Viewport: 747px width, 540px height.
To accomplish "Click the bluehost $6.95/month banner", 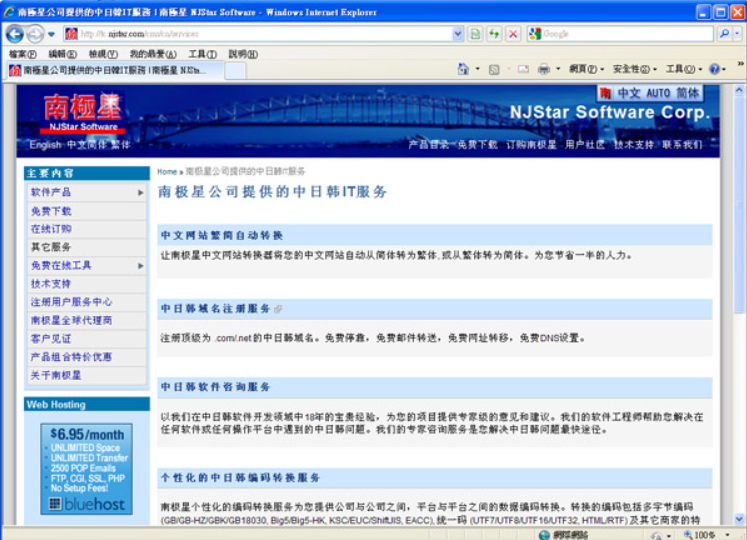I will 86,469.
